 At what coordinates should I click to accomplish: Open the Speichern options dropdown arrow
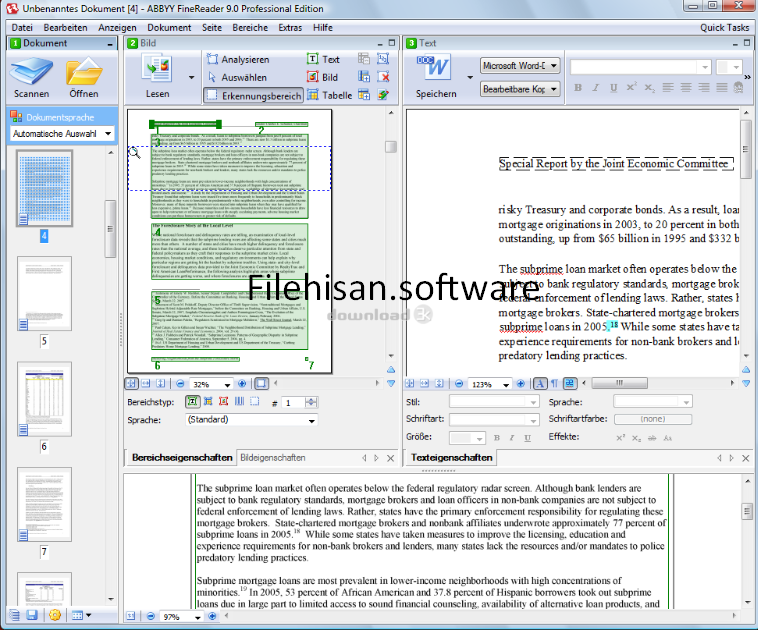tap(470, 77)
